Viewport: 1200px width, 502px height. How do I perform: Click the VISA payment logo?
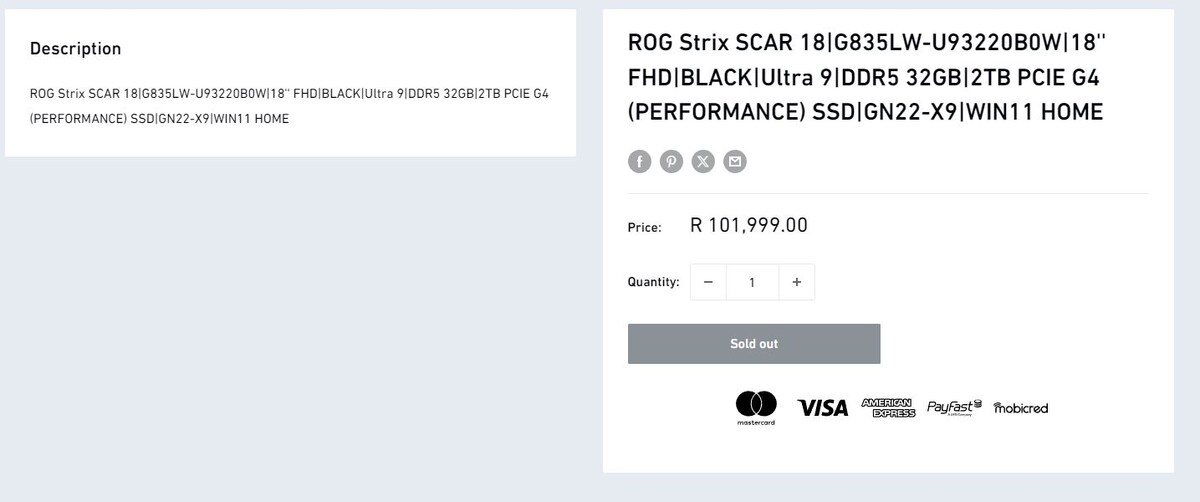tap(822, 408)
